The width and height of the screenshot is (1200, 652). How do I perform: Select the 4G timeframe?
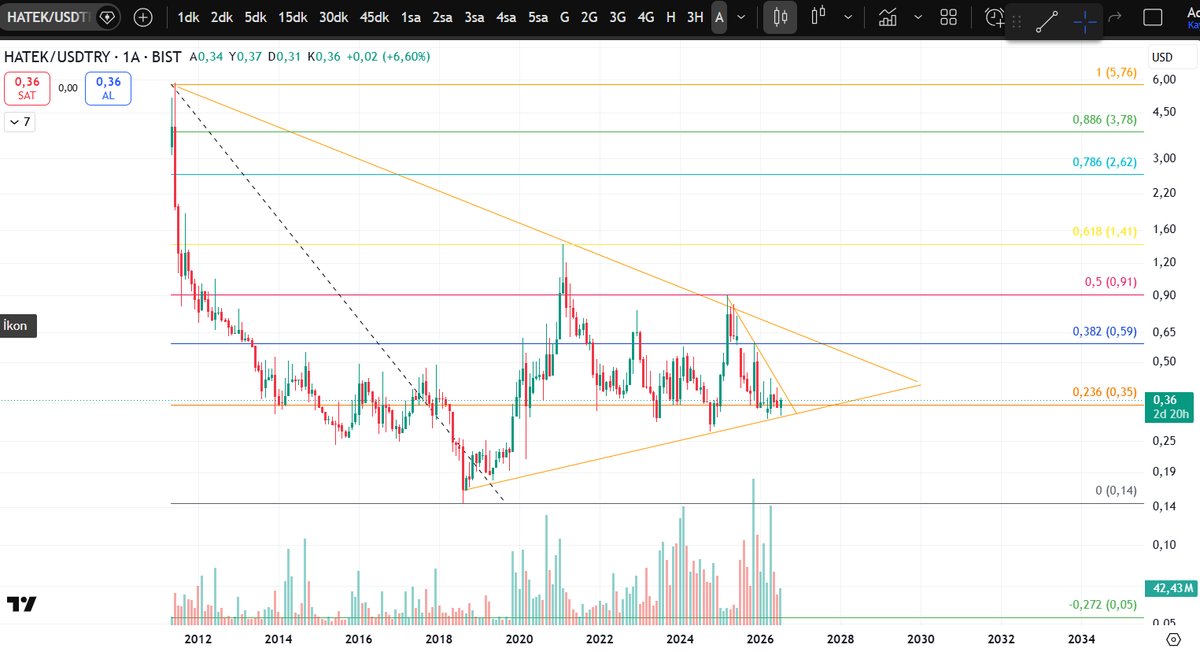[x=646, y=17]
